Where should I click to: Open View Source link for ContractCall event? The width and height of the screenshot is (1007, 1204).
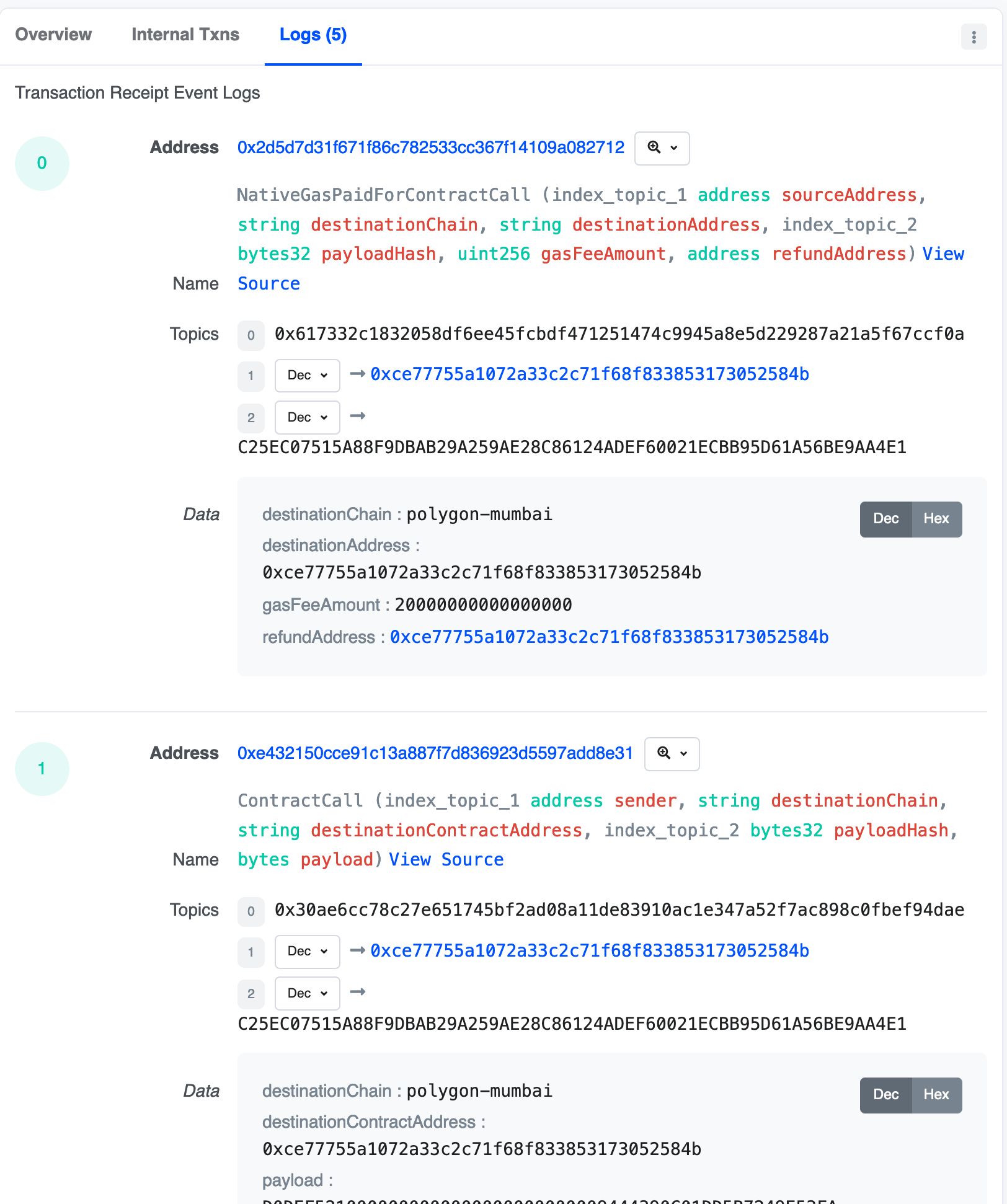446,859
